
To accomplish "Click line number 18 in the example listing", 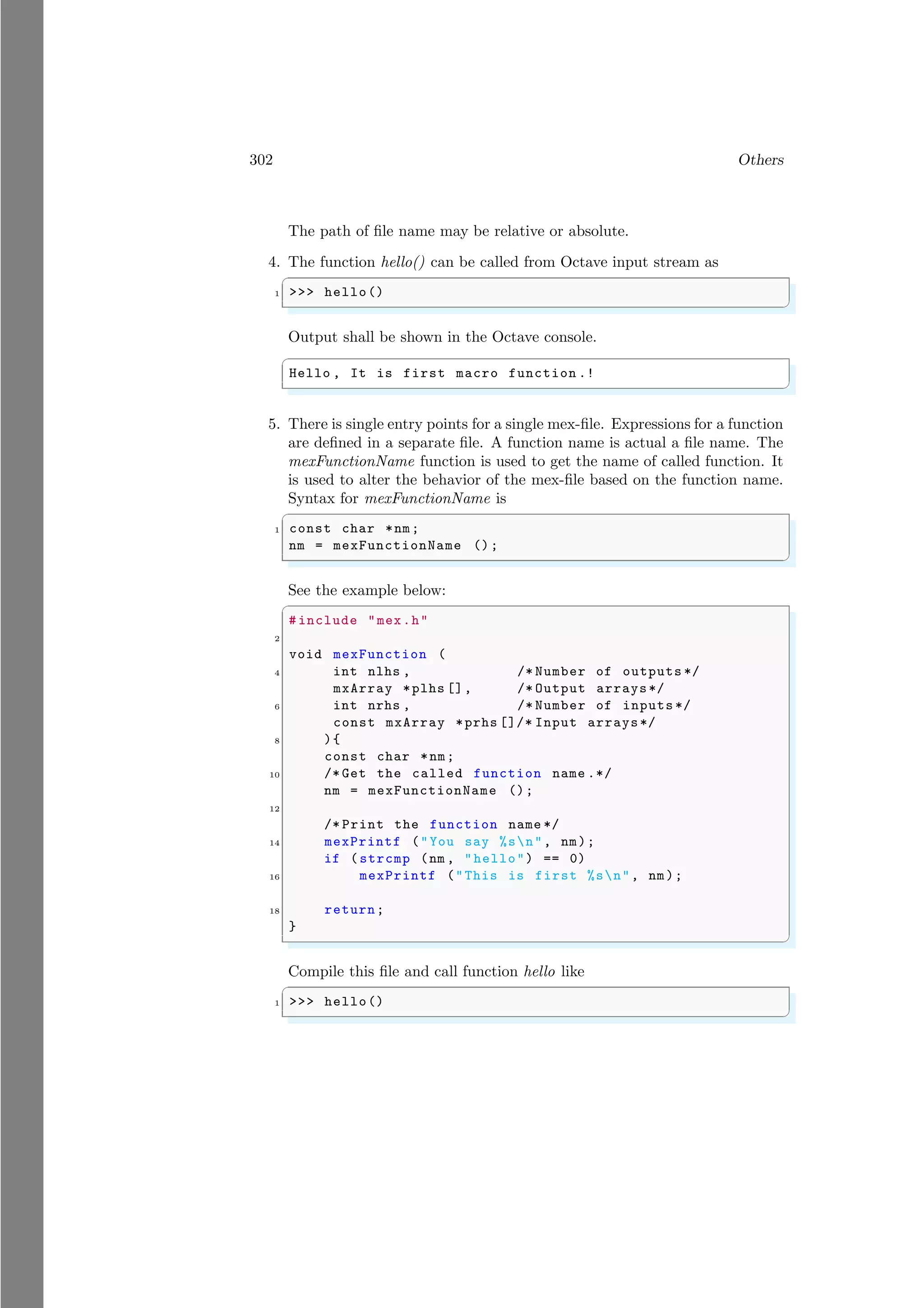I will click(274, 911).
